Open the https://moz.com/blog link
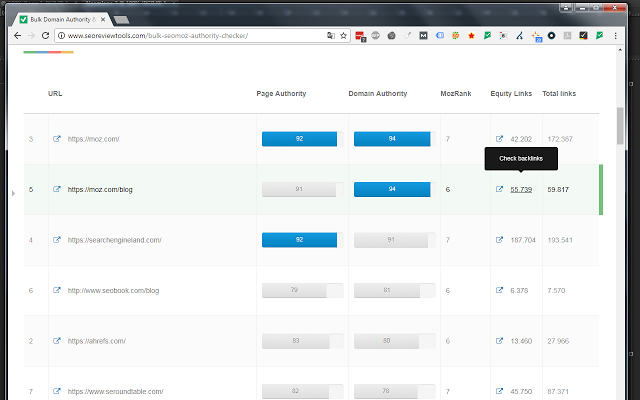The width and height of the screenshot is (640, 400). coord(100,189)
